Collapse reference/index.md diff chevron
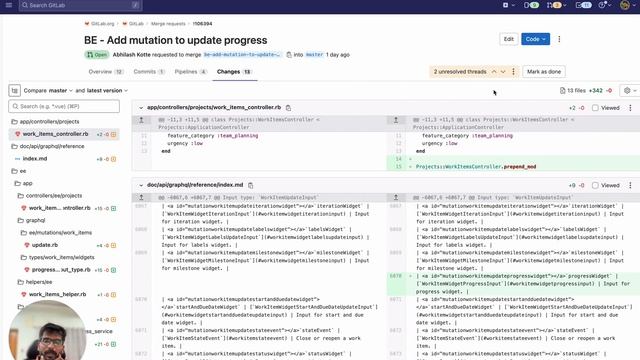The image size is (640, 360). coord(141,185)
